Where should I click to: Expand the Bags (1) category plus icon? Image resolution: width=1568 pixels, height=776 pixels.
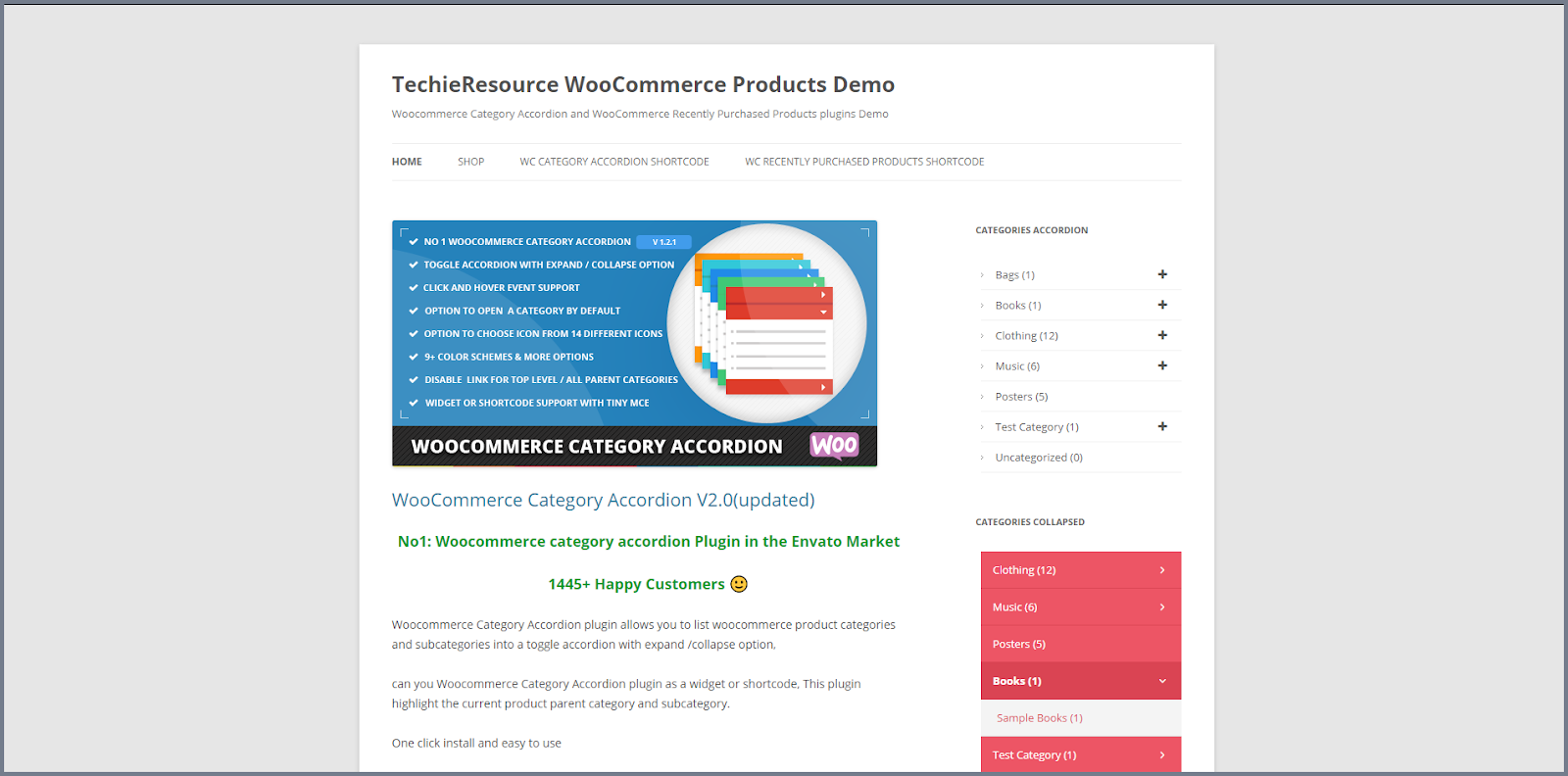1162,274
